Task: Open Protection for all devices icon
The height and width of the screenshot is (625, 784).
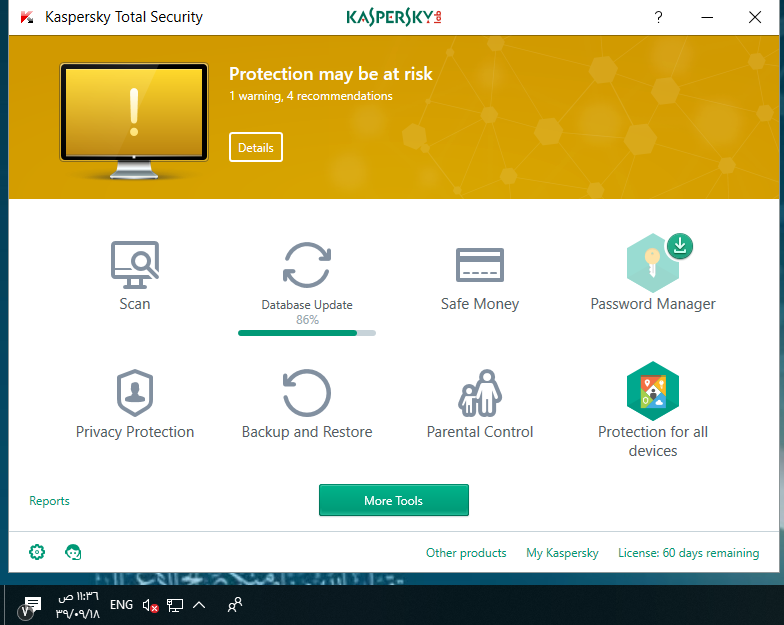Action: 652,391
